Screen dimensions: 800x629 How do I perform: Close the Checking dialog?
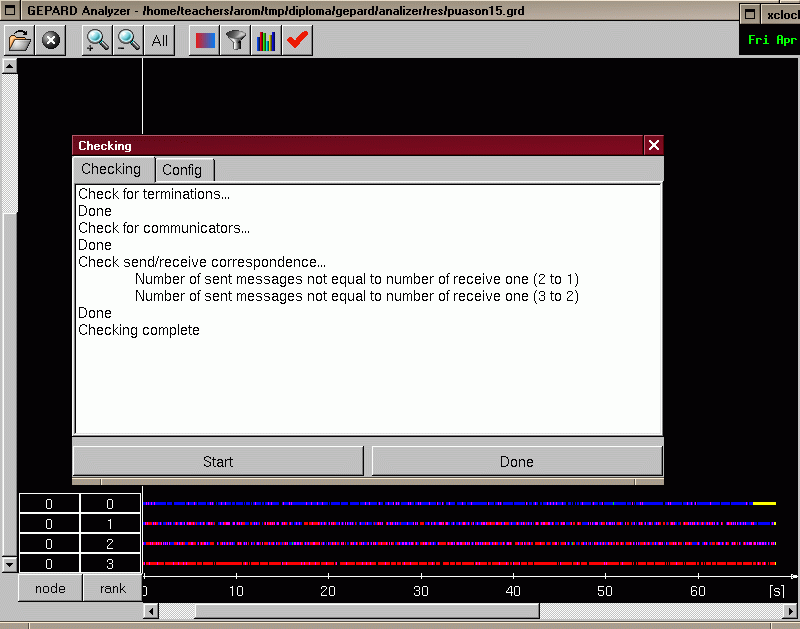click(653, 146)
